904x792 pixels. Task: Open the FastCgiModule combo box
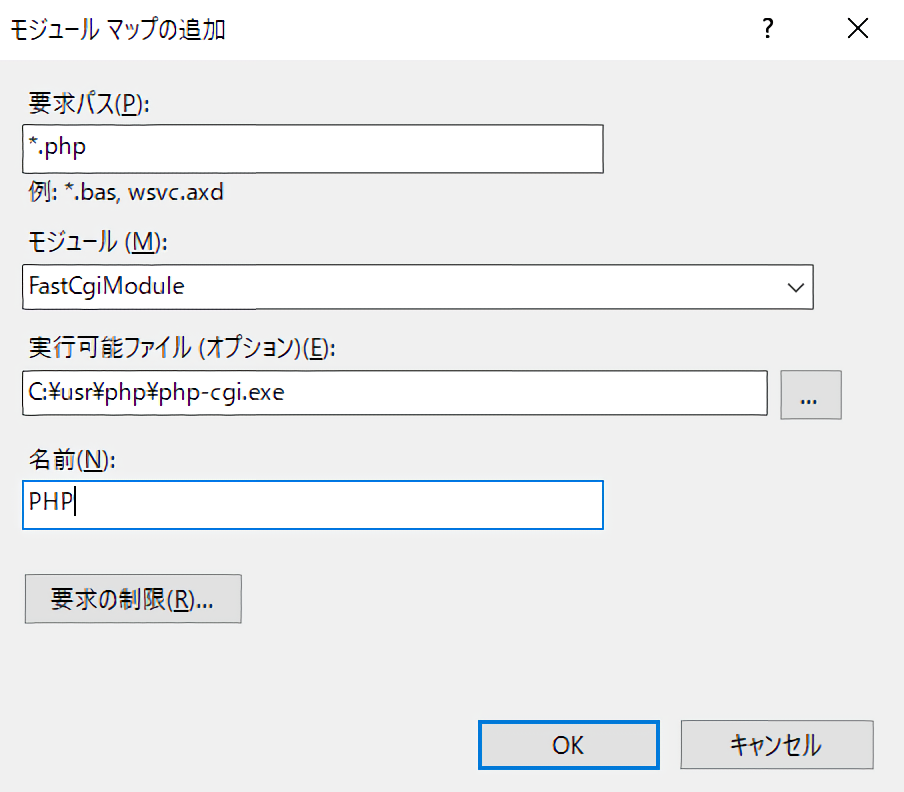click(x=400, y=287)
